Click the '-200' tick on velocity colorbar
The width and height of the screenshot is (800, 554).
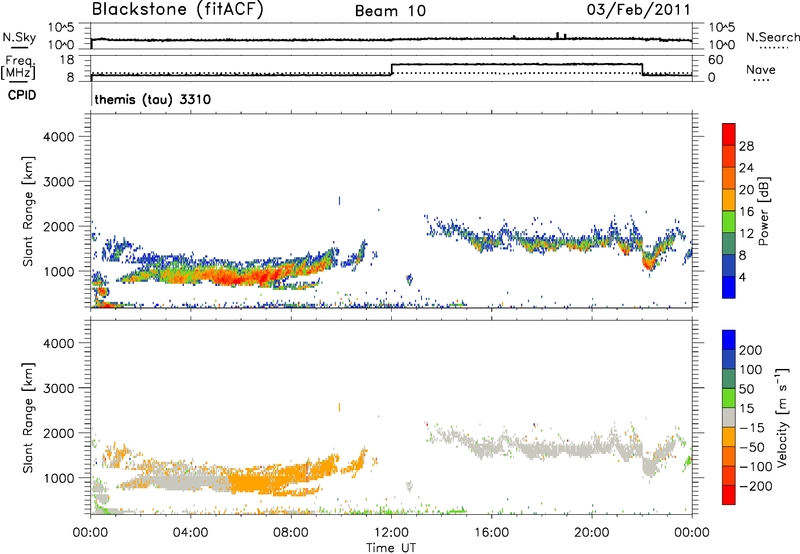pos(755,486)
